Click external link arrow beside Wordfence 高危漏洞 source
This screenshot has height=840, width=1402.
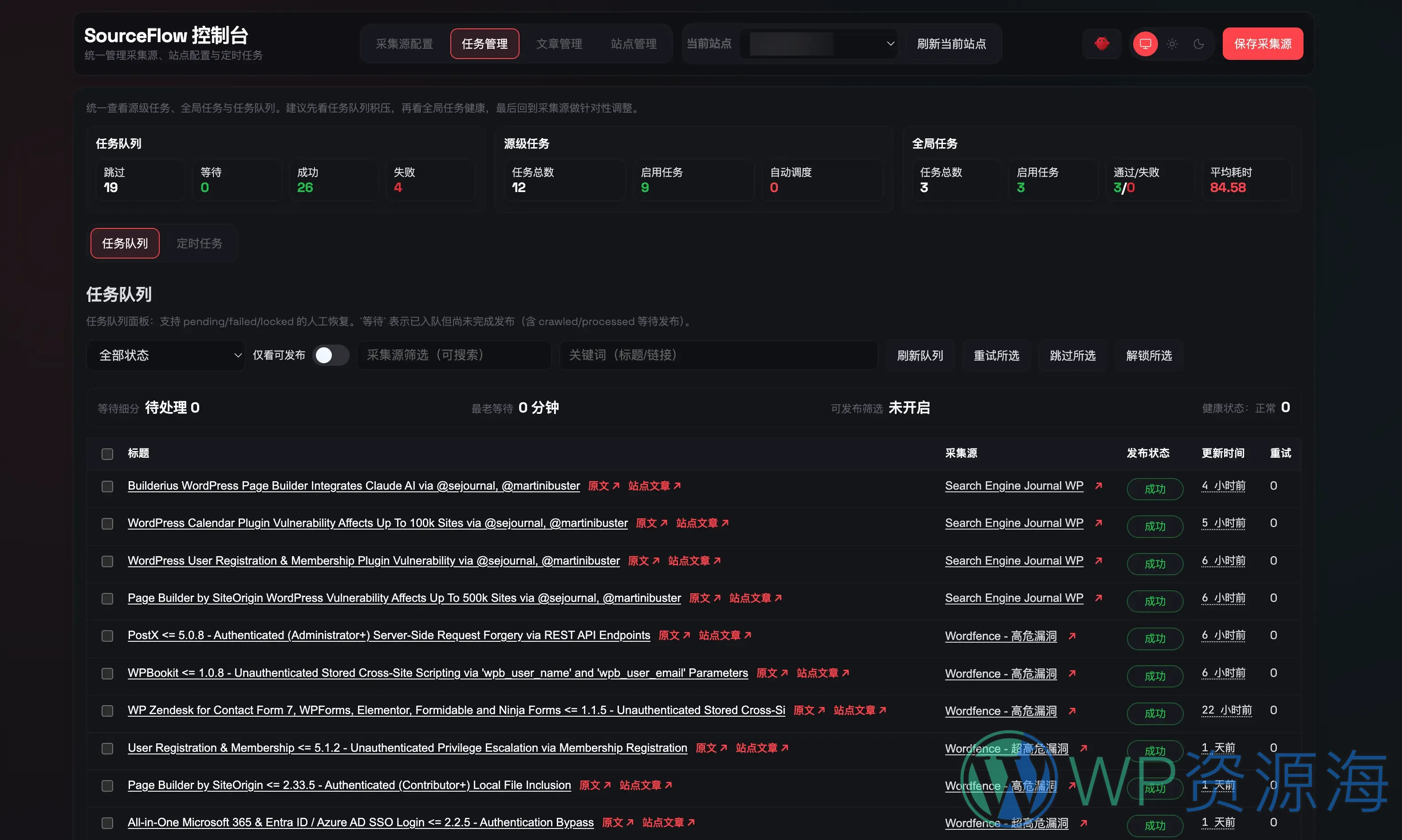click(1073, 636)
